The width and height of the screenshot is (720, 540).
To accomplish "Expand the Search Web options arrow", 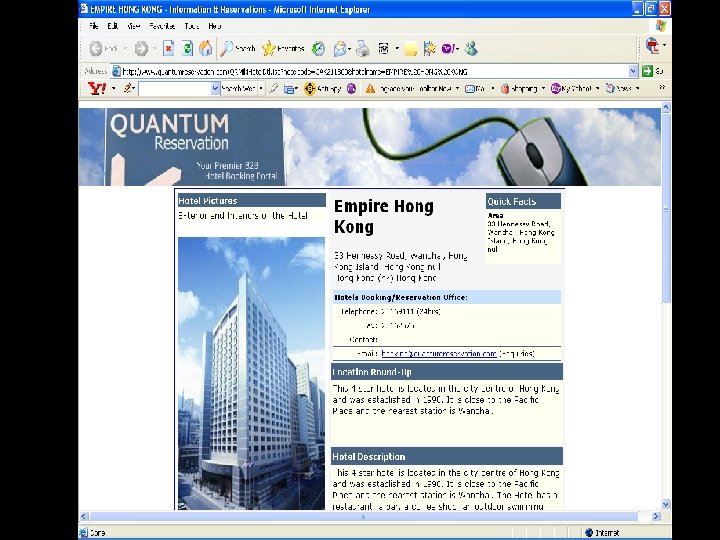I will click(261, 89).
